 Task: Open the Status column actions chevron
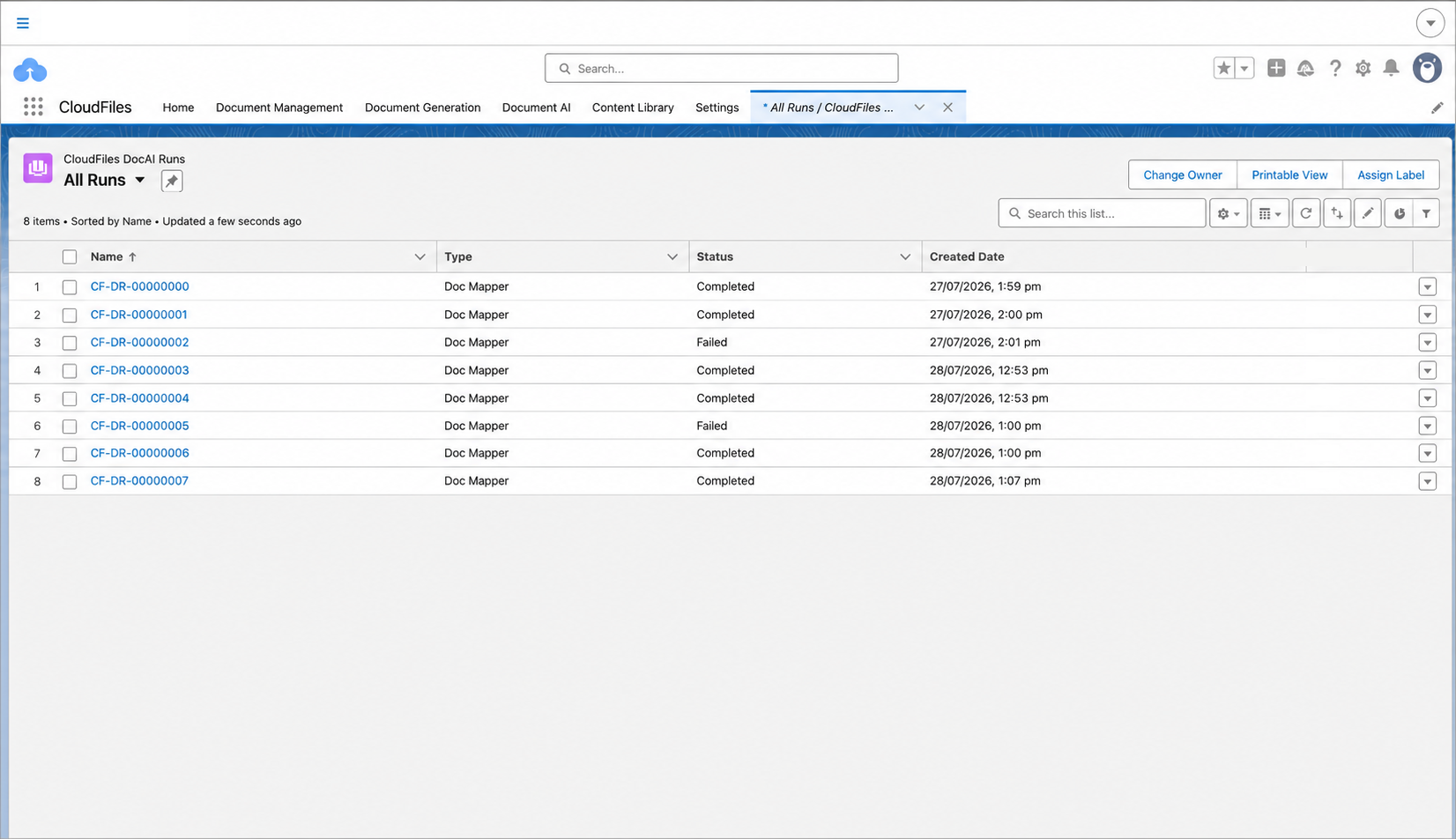[905, 256]
